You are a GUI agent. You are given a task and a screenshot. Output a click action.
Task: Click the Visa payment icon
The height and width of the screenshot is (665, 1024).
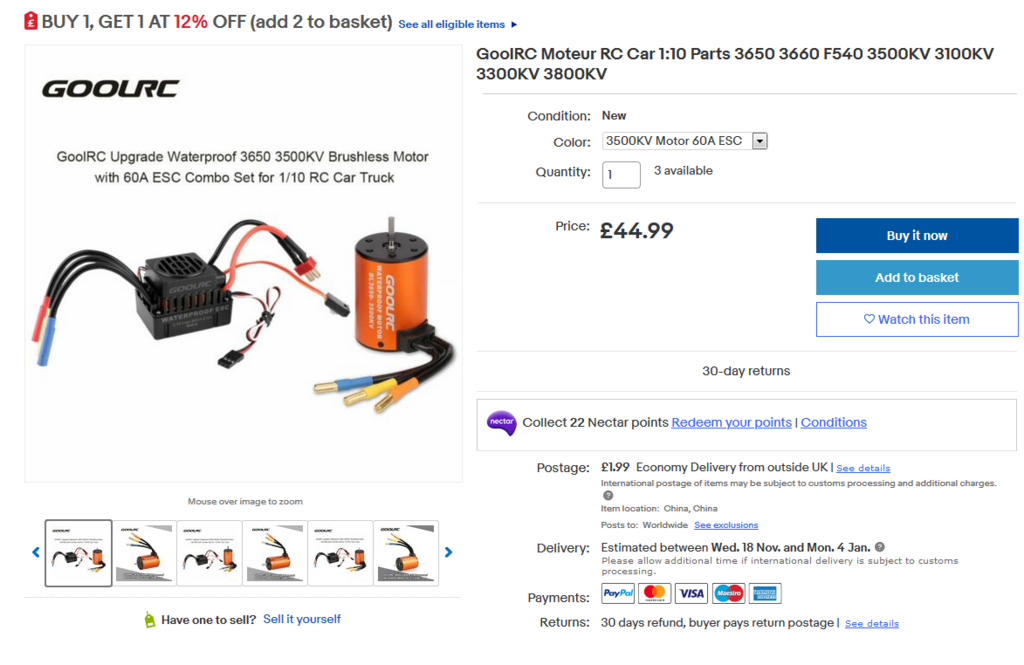pos(691,593)
